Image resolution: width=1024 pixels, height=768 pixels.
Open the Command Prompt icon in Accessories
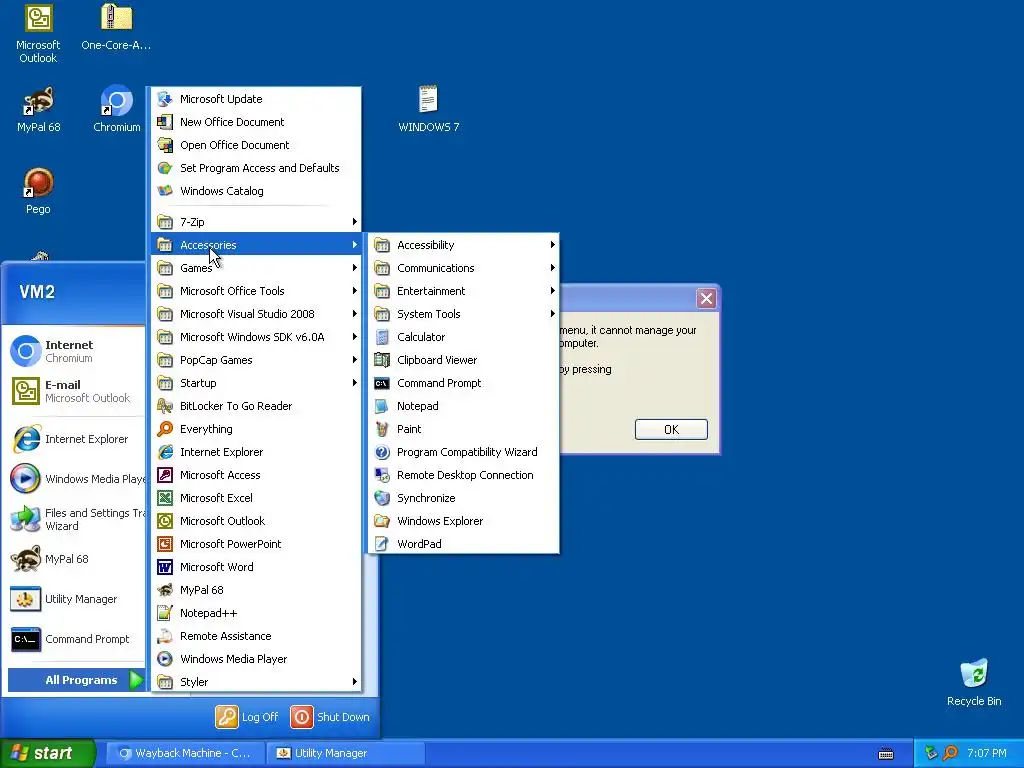(382, 383)
